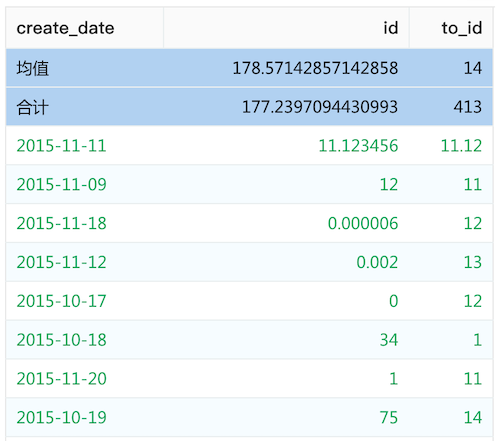Viewport: 500px width, 441px height.
Task: Select the 均值 summary row label
Action: click(x=33, y=68)
